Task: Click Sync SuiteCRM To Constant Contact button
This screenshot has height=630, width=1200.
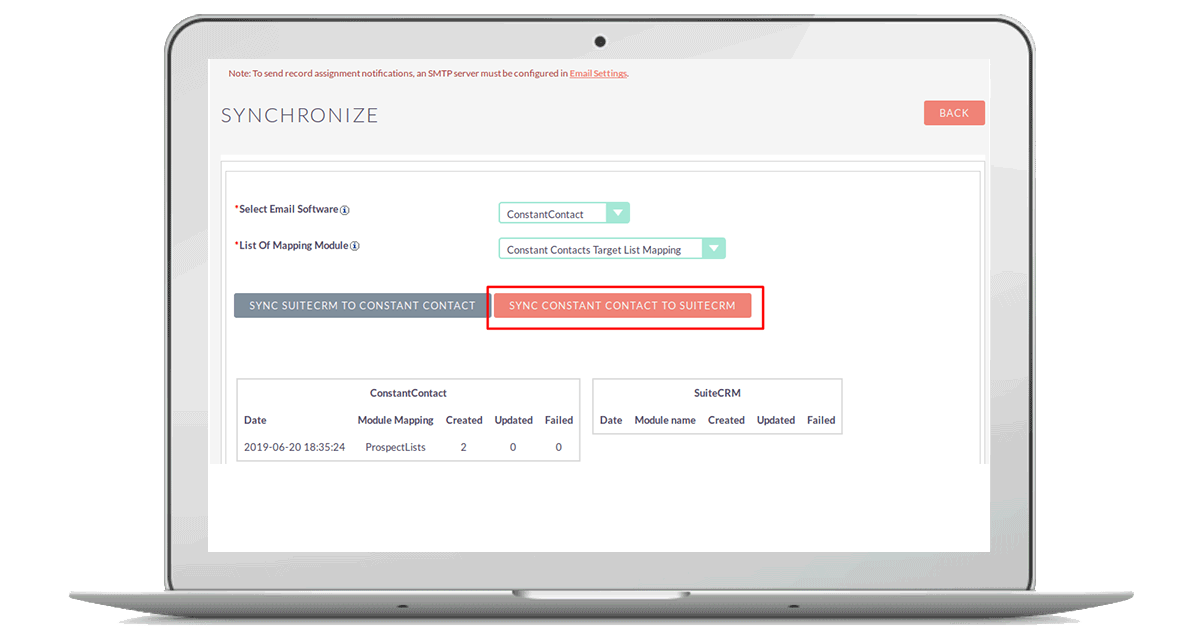Action: pos(362,305)
